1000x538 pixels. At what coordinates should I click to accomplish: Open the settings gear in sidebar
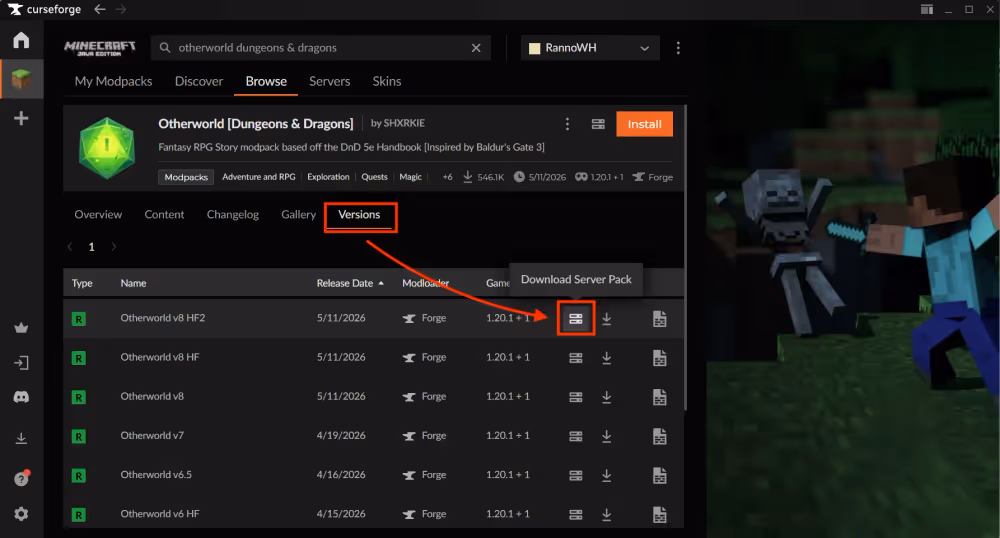(21, 514)
